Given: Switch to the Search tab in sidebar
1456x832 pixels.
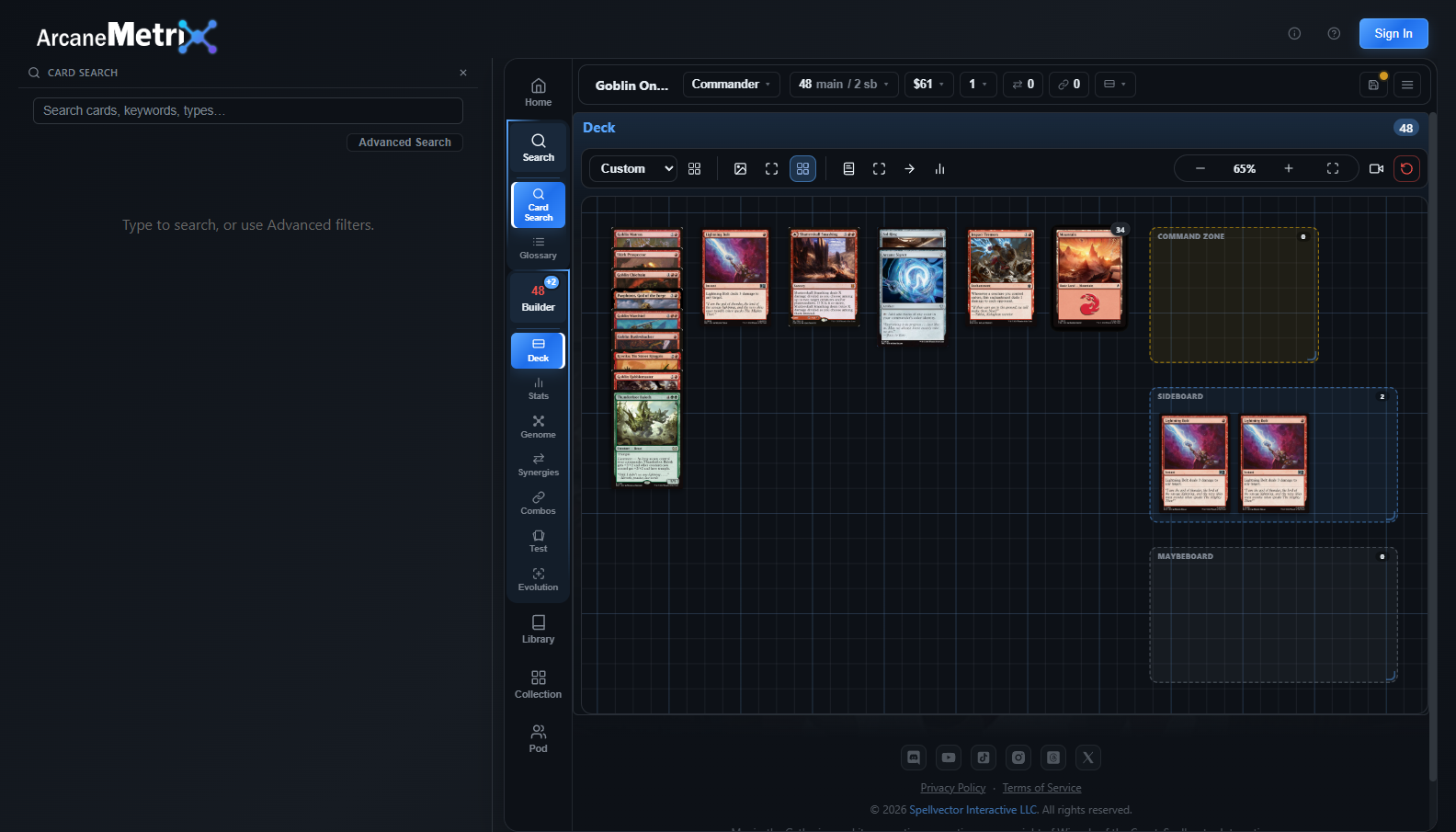Looking at the screenshot, I should 538,147.
